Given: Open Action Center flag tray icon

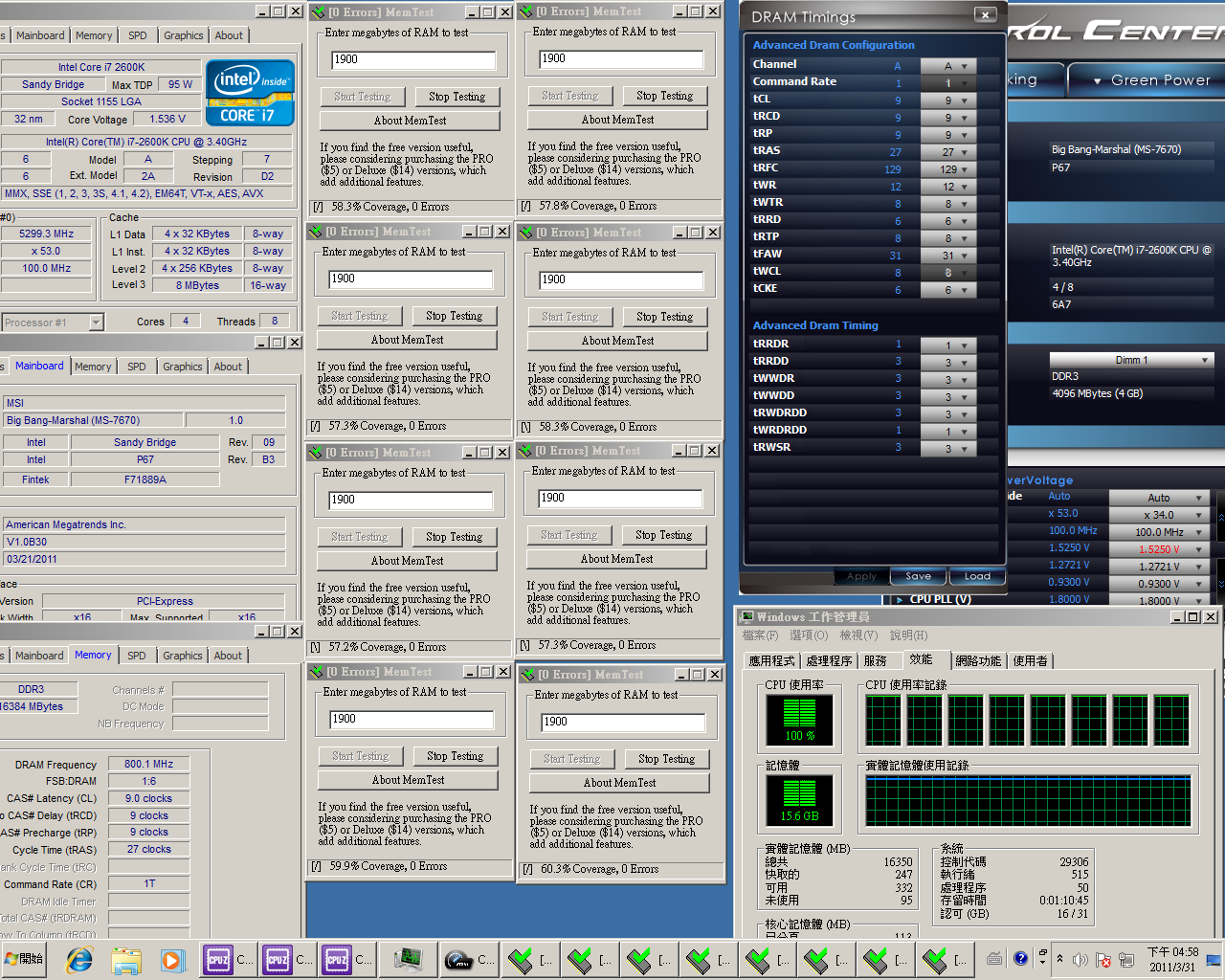Looking at the screenshot, I should click(x=1103, y=959).
